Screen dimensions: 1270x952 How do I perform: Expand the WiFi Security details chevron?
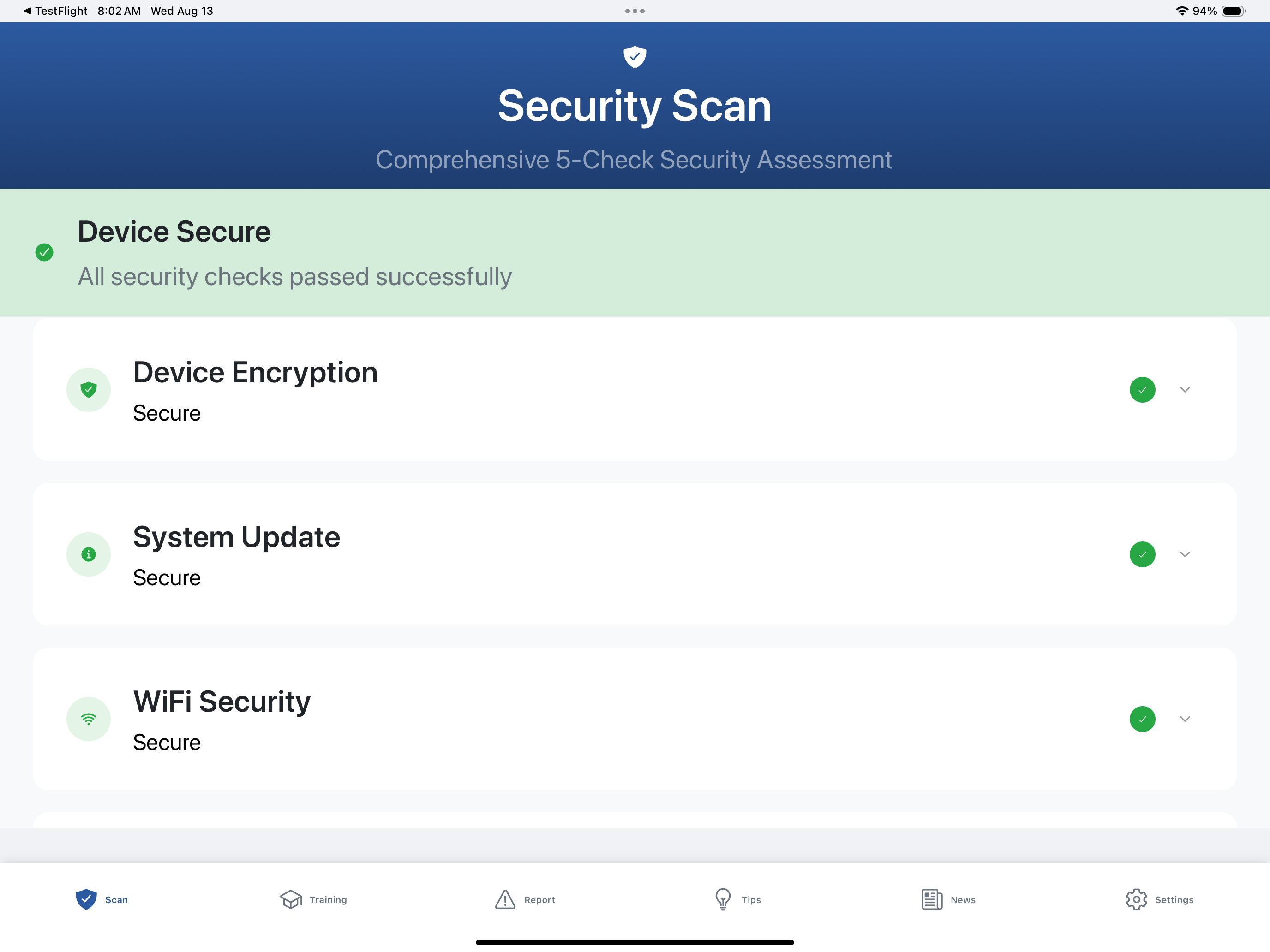pos(1185,719)
